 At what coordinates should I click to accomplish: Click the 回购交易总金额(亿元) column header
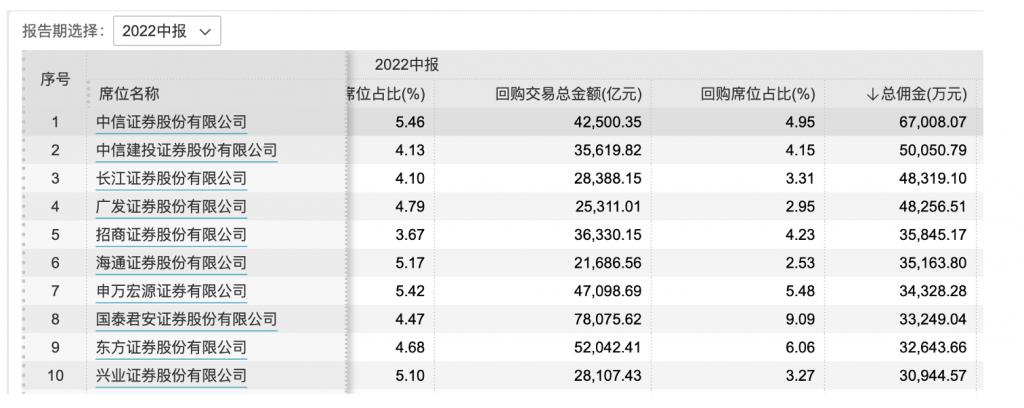pyautogui.click(x=568, y=94)
